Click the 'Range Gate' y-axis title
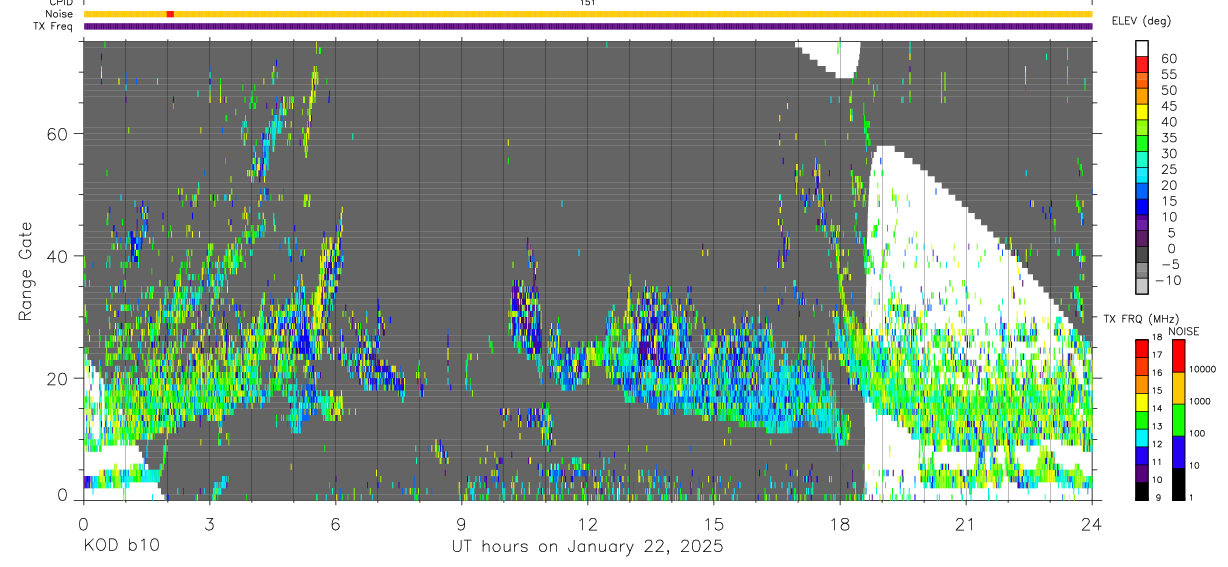Screen dimensions: 1228x567 (27, 271)
